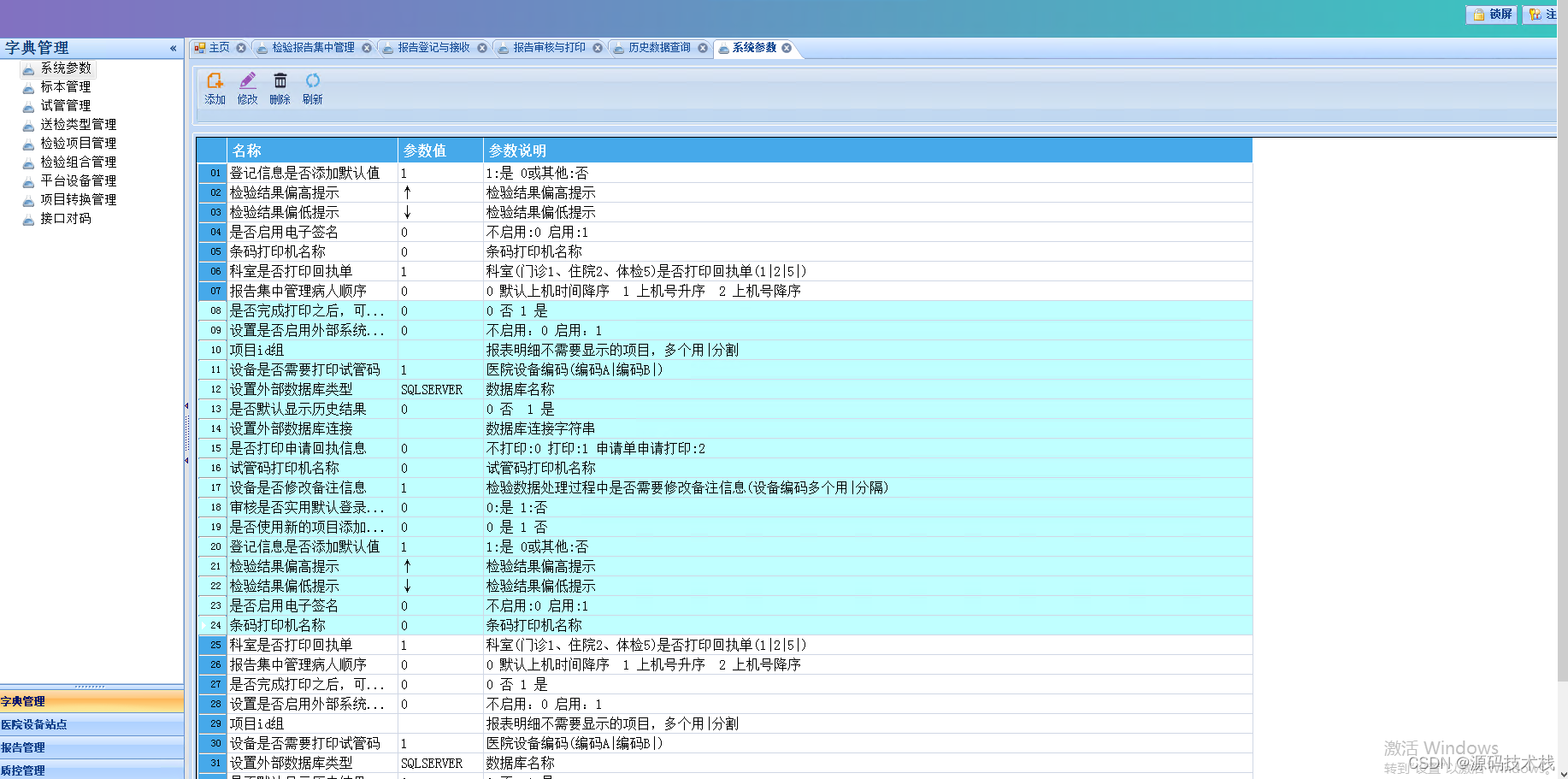The image size is (1568, 779).
Task: Click the icon beside 平台设备管理
Action: pos(29,181)
